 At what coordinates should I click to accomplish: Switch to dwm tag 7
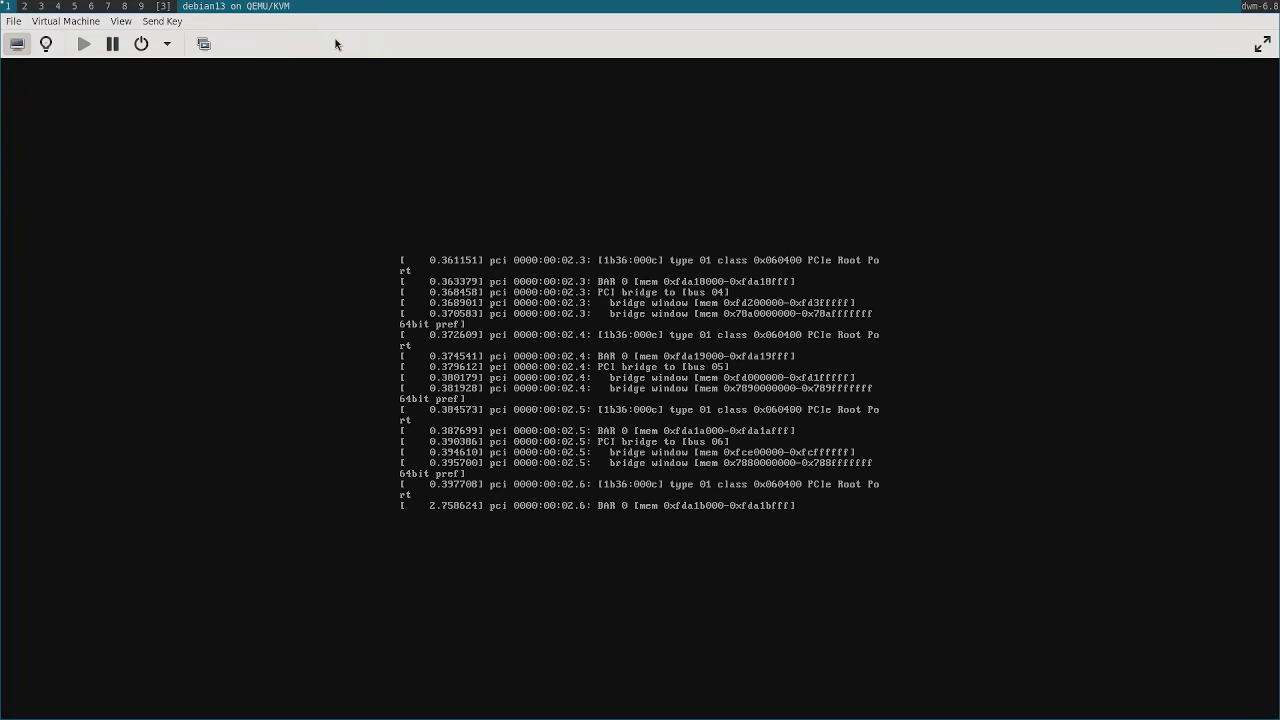pos(108,6)
